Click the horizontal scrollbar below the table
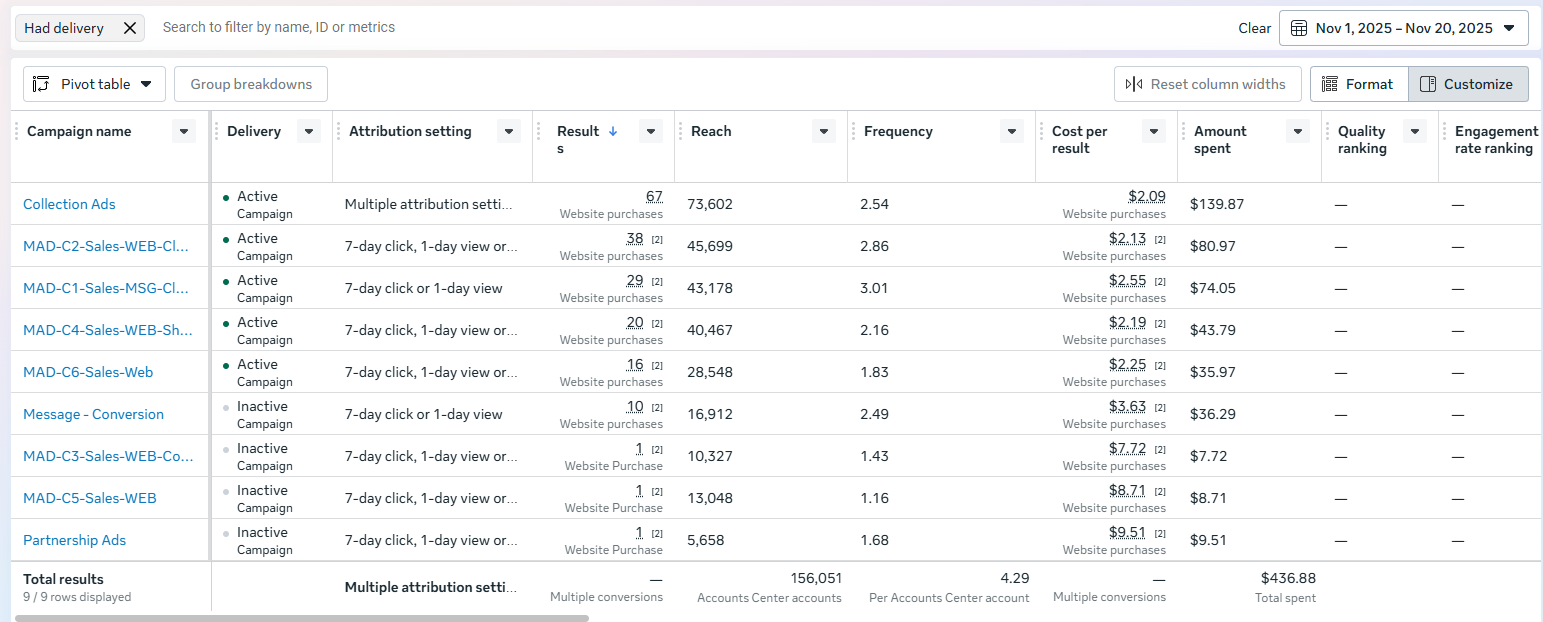Viewport: 1543px width, 622px height. pyautogui.click(x=302, y=618)
